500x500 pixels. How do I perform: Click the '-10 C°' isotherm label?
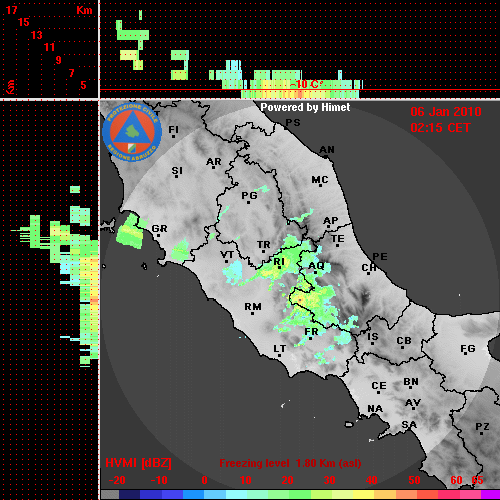click(306, 84)
